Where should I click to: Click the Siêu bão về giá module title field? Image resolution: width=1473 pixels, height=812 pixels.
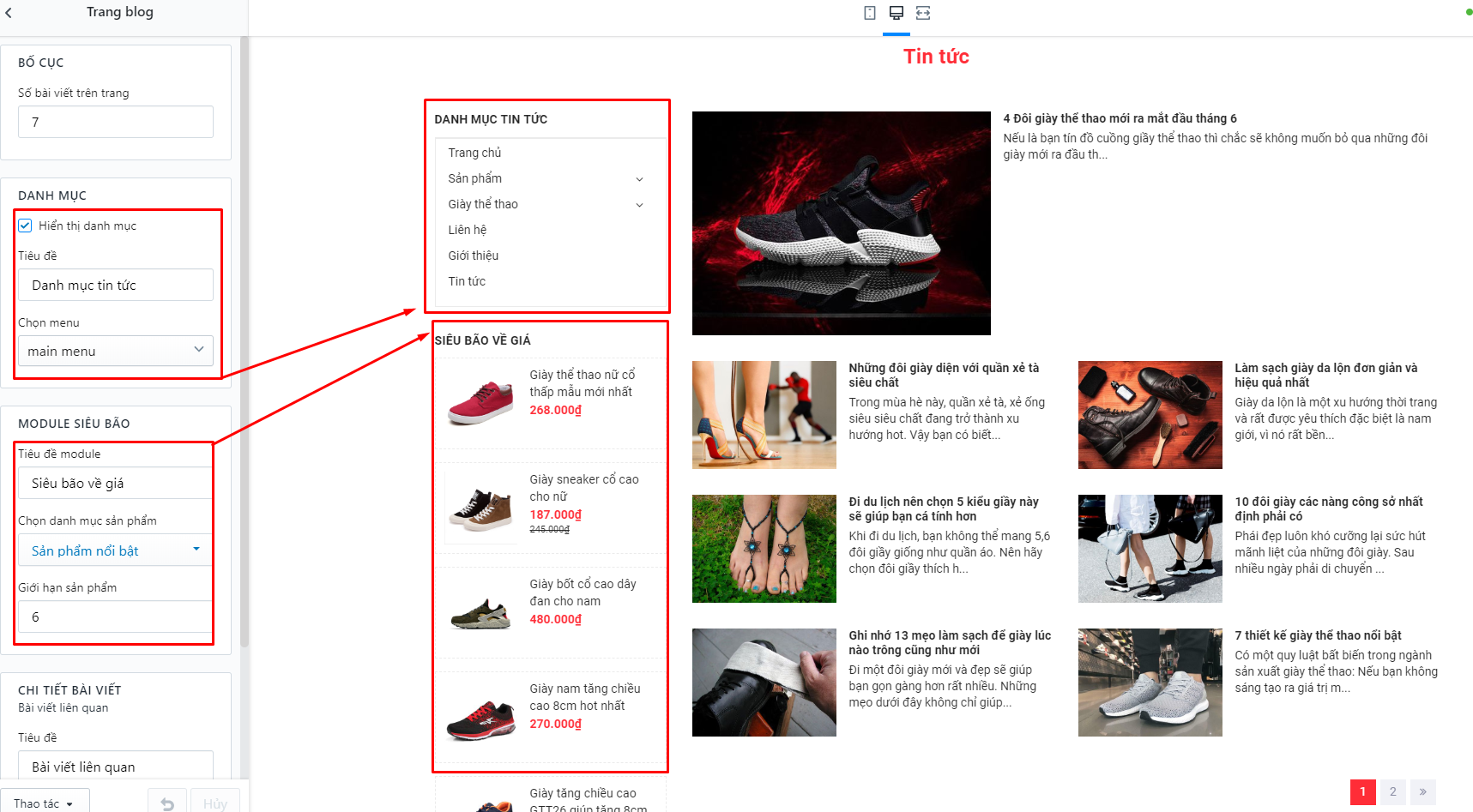pyautogui.click(x=116, y=483)
